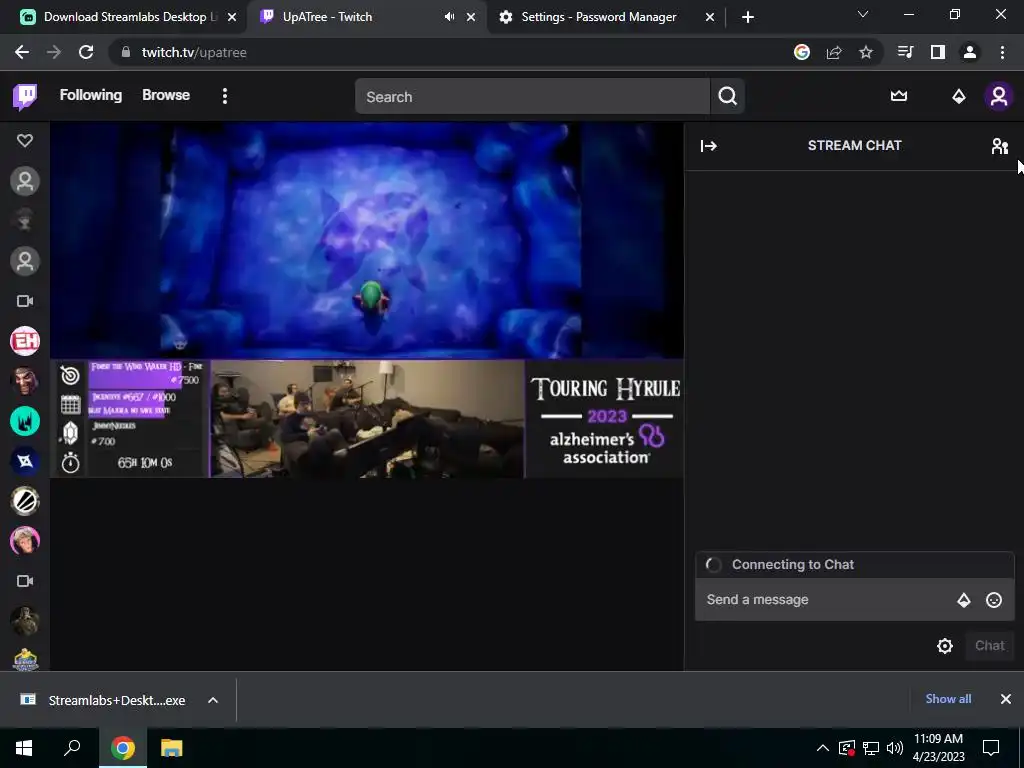This screenshot has height=768, width=1024.
Task: Open the Windows Start menu
Action: click(x=24, y=748)
